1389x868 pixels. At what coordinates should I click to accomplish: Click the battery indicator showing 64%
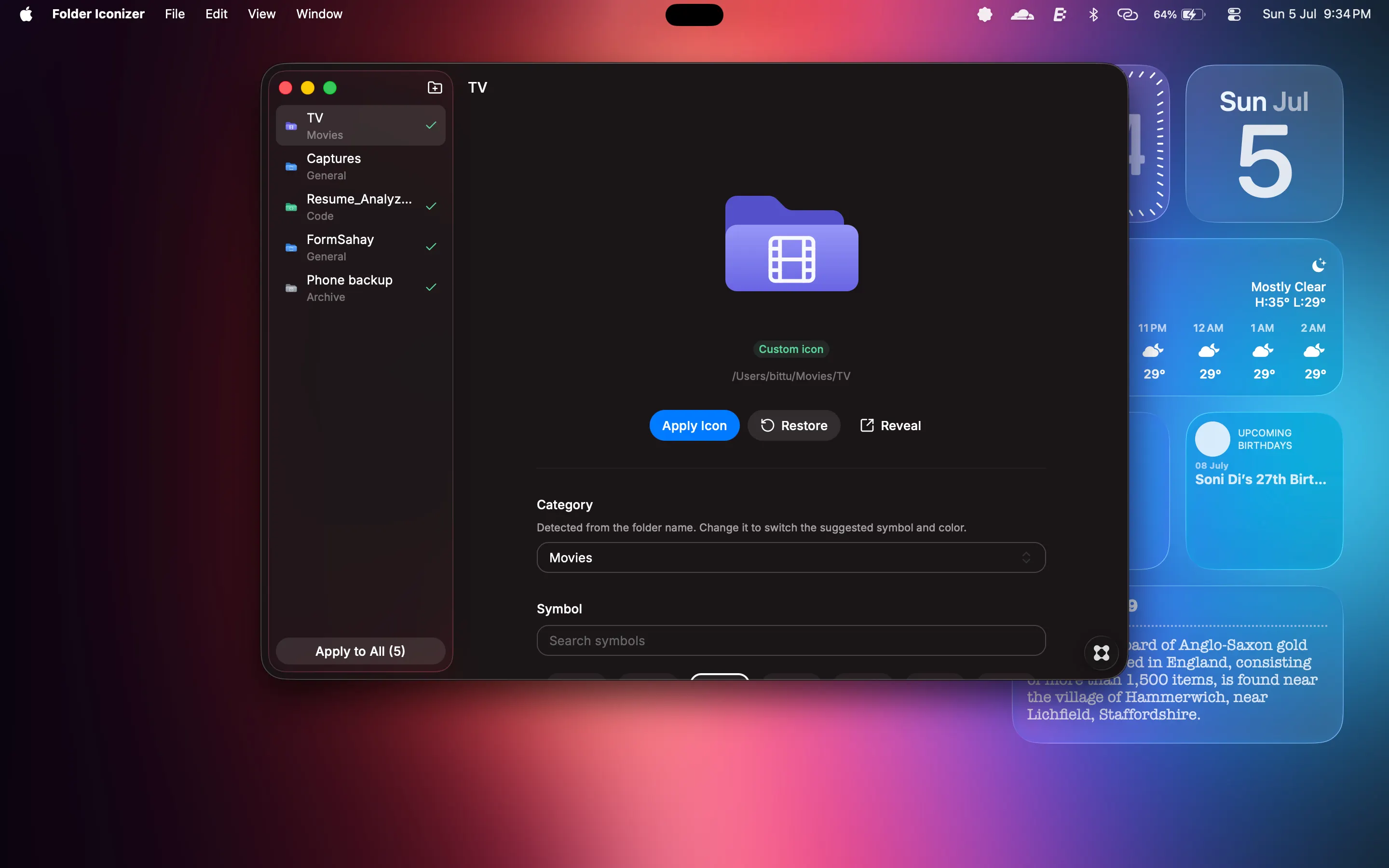coord(1180,14)
